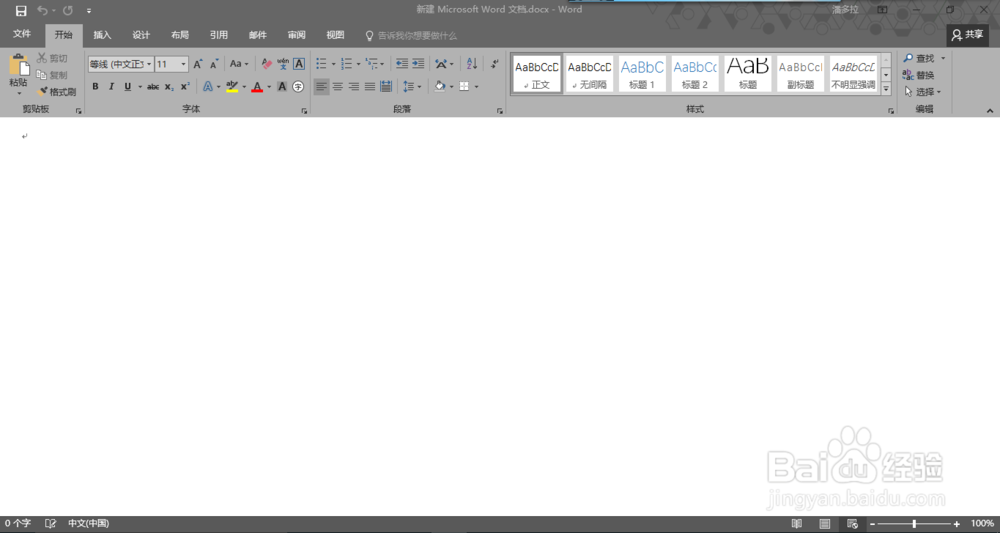Open the File (文件) tab
This screenshot has height=533, width=1000.
pyautogui.click(x=22, y=34)
